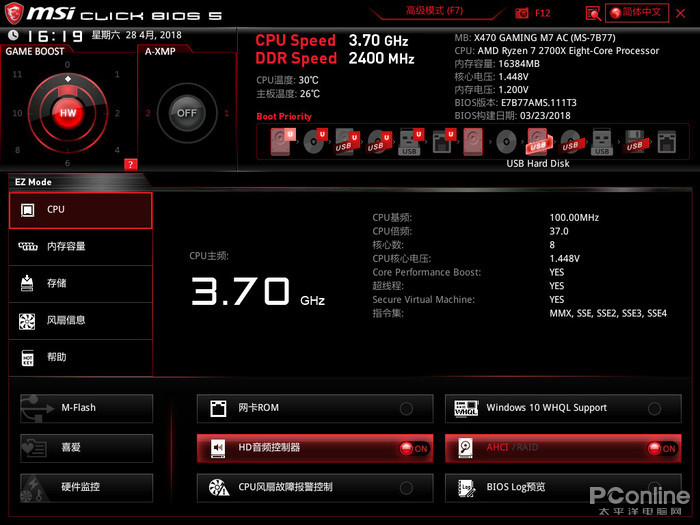The width and height of the screenshot is (700, 525).
Task: Enable CPU风扇故障报警控制 switch
Action: click(406, 488)
